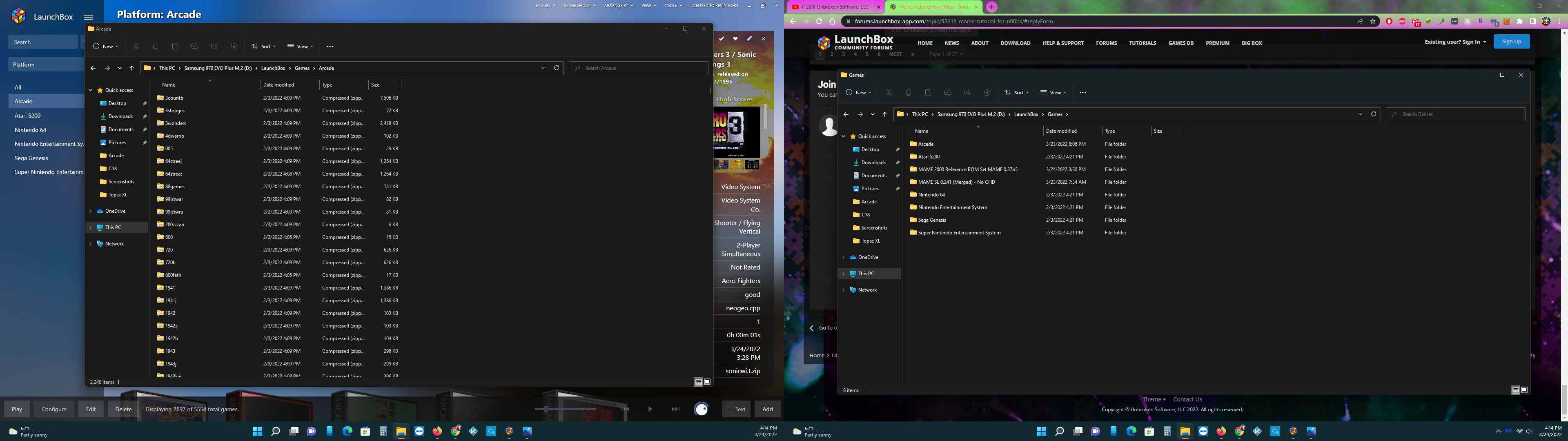1568x441 pixels.
Task: Click the Configure button in LaunchBox
Action: click(x=54, y=409)
